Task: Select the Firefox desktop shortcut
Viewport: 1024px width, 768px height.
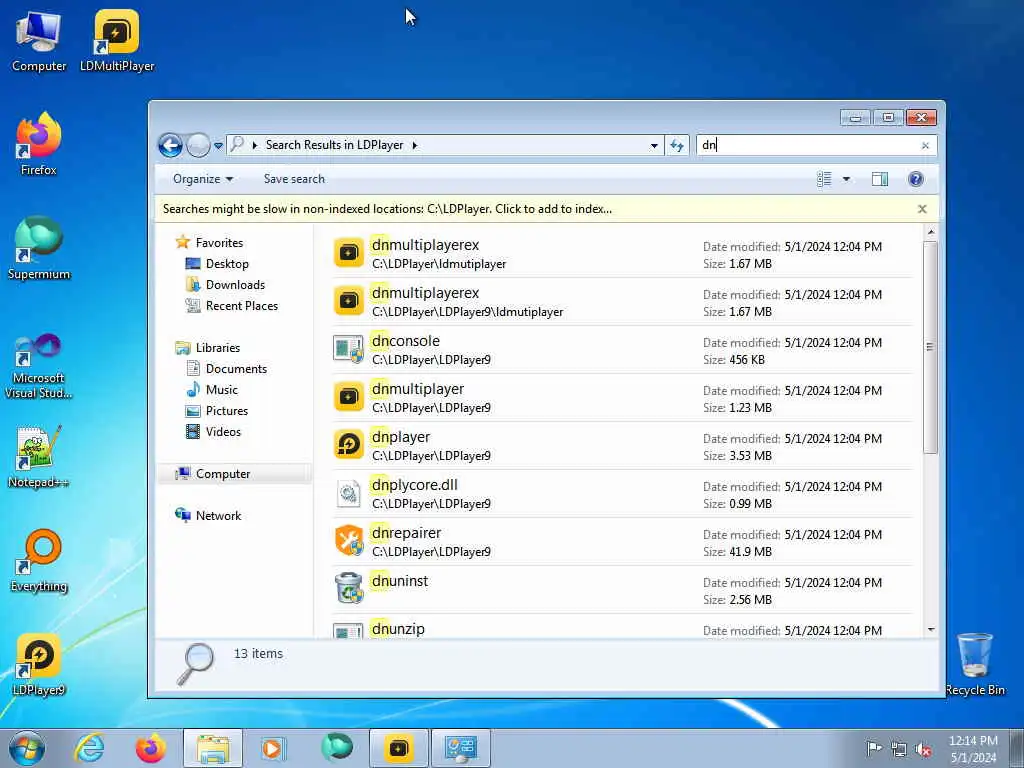Action: pos(39,144)
